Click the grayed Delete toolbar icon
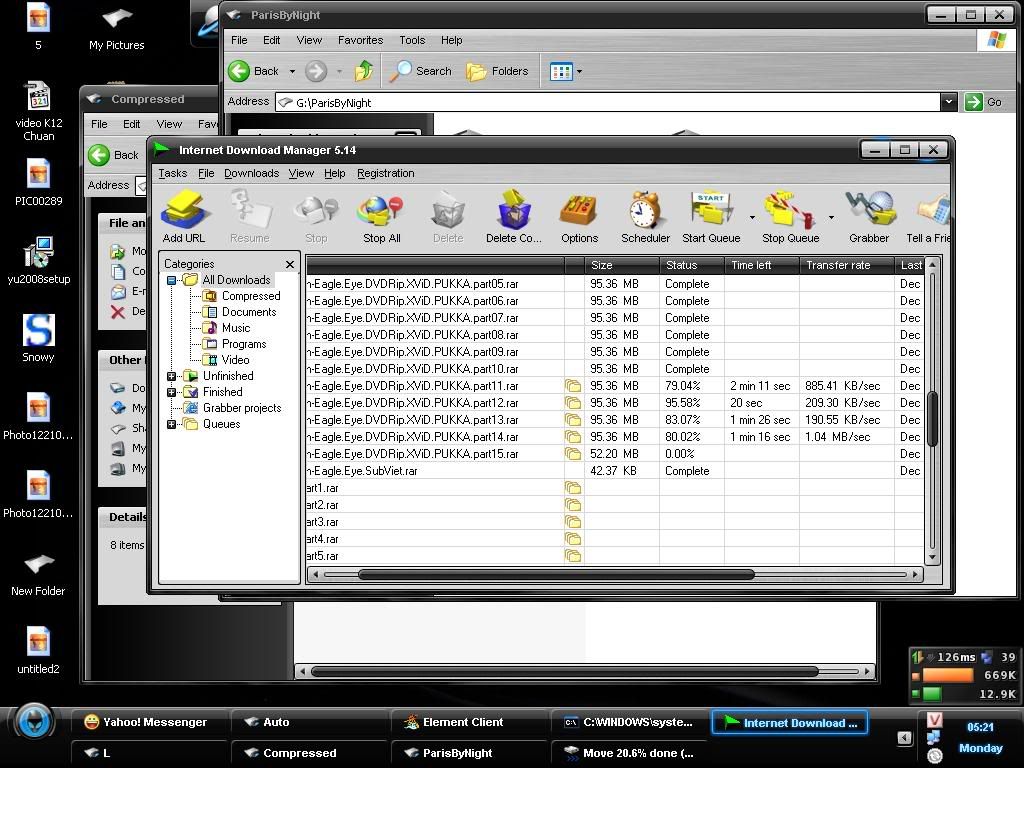Viewport: 1024px width, 823px height. coord(448,216)
